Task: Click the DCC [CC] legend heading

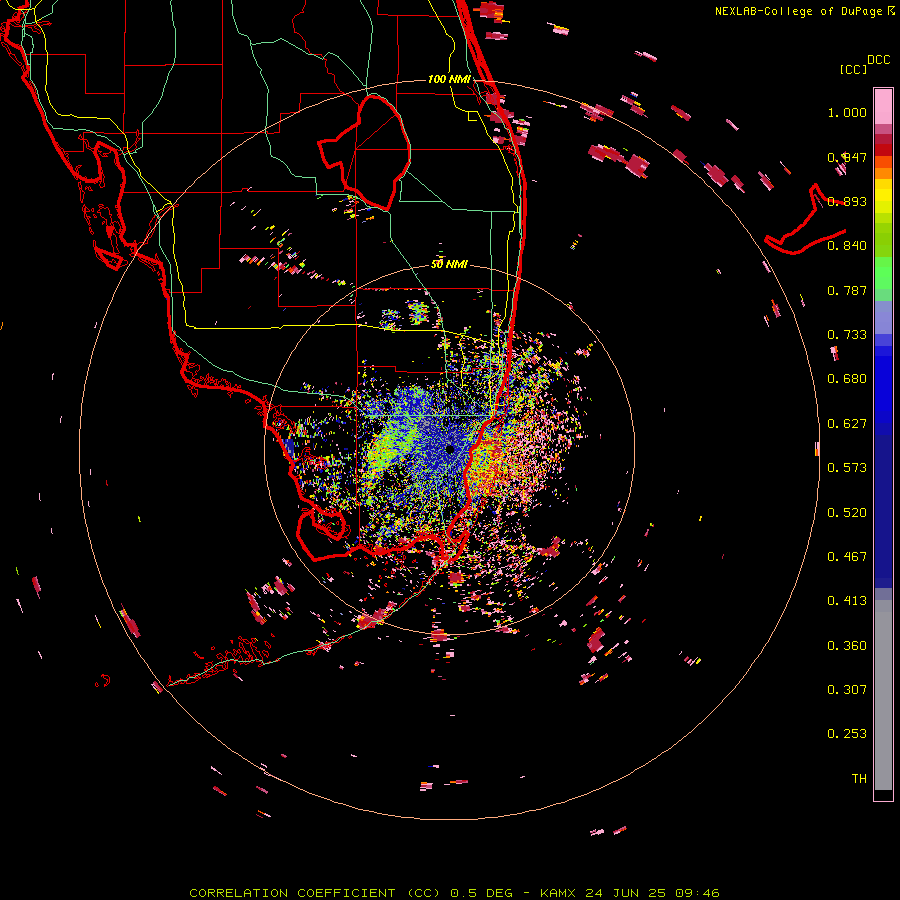Action: point(866,64)
